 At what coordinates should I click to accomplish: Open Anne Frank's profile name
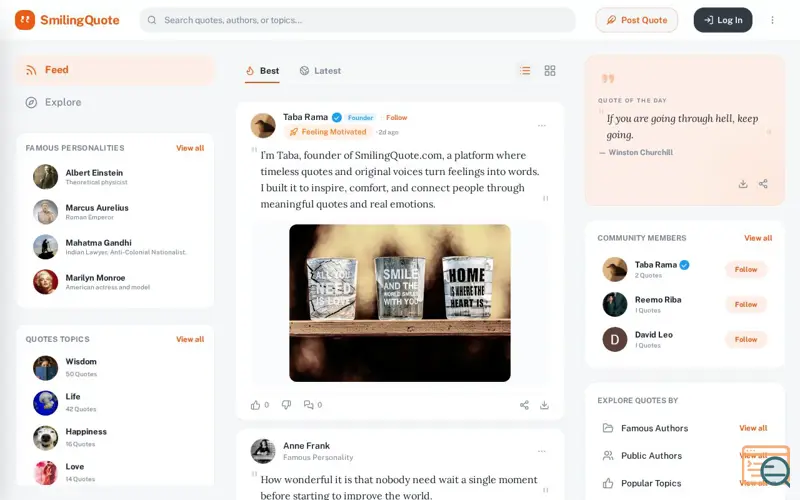[x=306, y=445]
